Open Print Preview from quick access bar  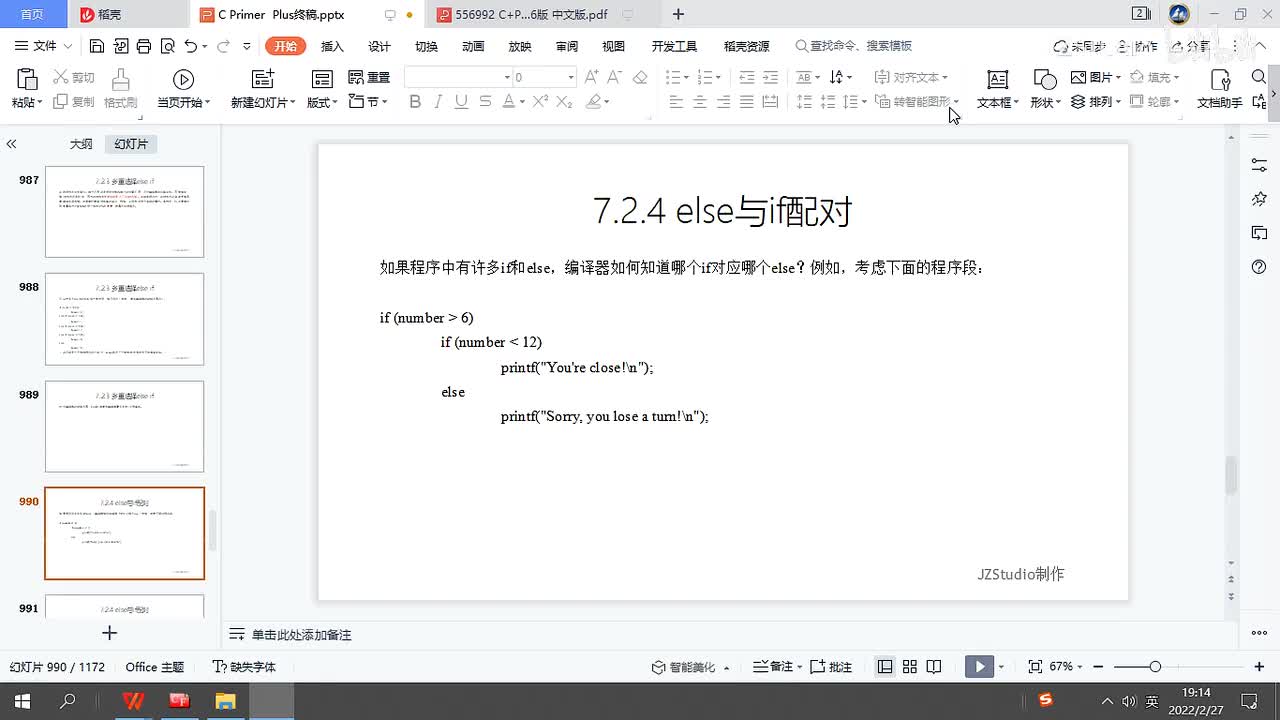click(x=167, y=46)
